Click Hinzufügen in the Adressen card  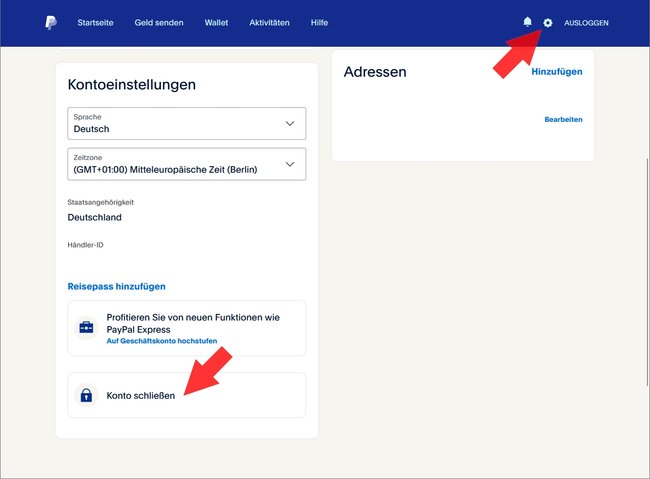point(557,72)
